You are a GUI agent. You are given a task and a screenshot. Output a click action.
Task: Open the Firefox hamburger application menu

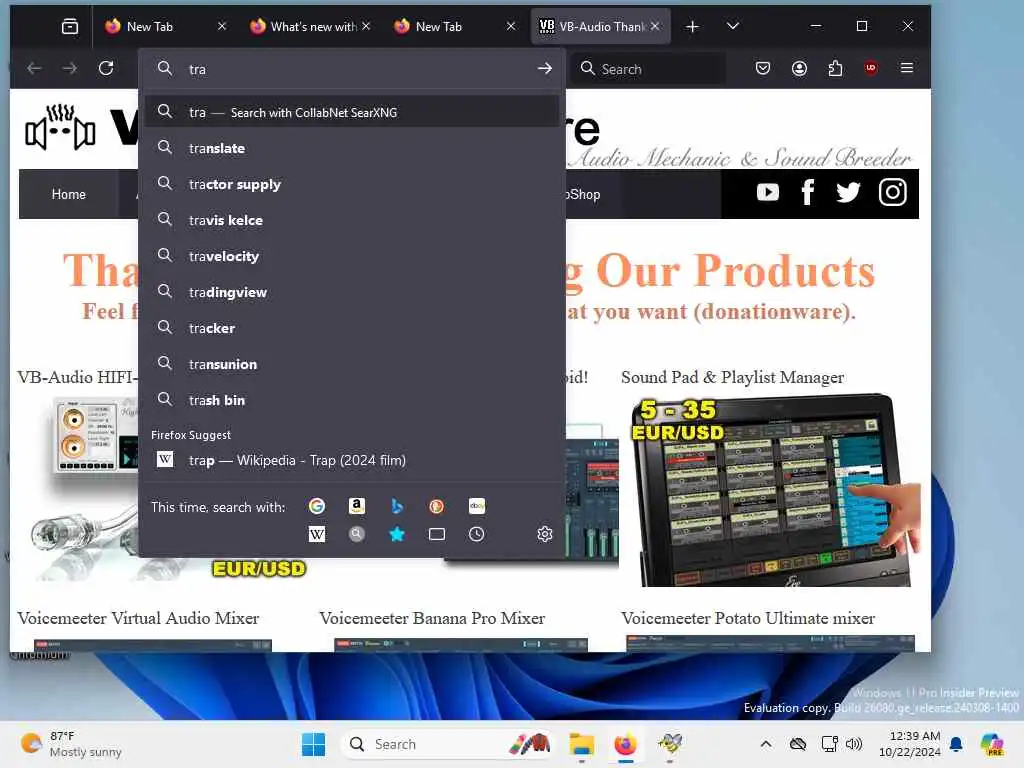click(x=906, y=68)
